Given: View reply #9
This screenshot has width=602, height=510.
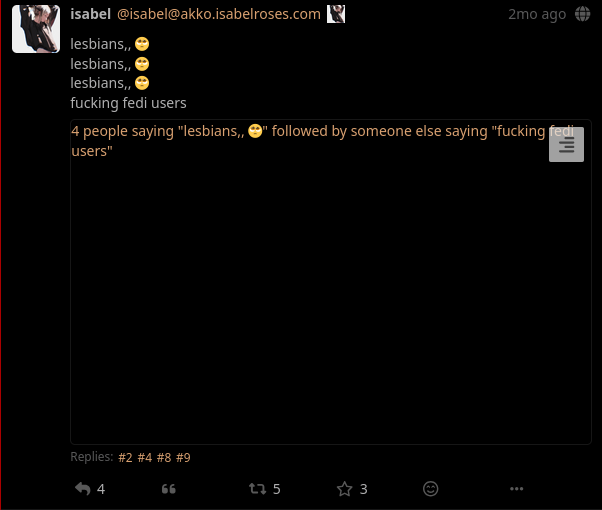Looking at the screenshot, I should click(183, 457).
